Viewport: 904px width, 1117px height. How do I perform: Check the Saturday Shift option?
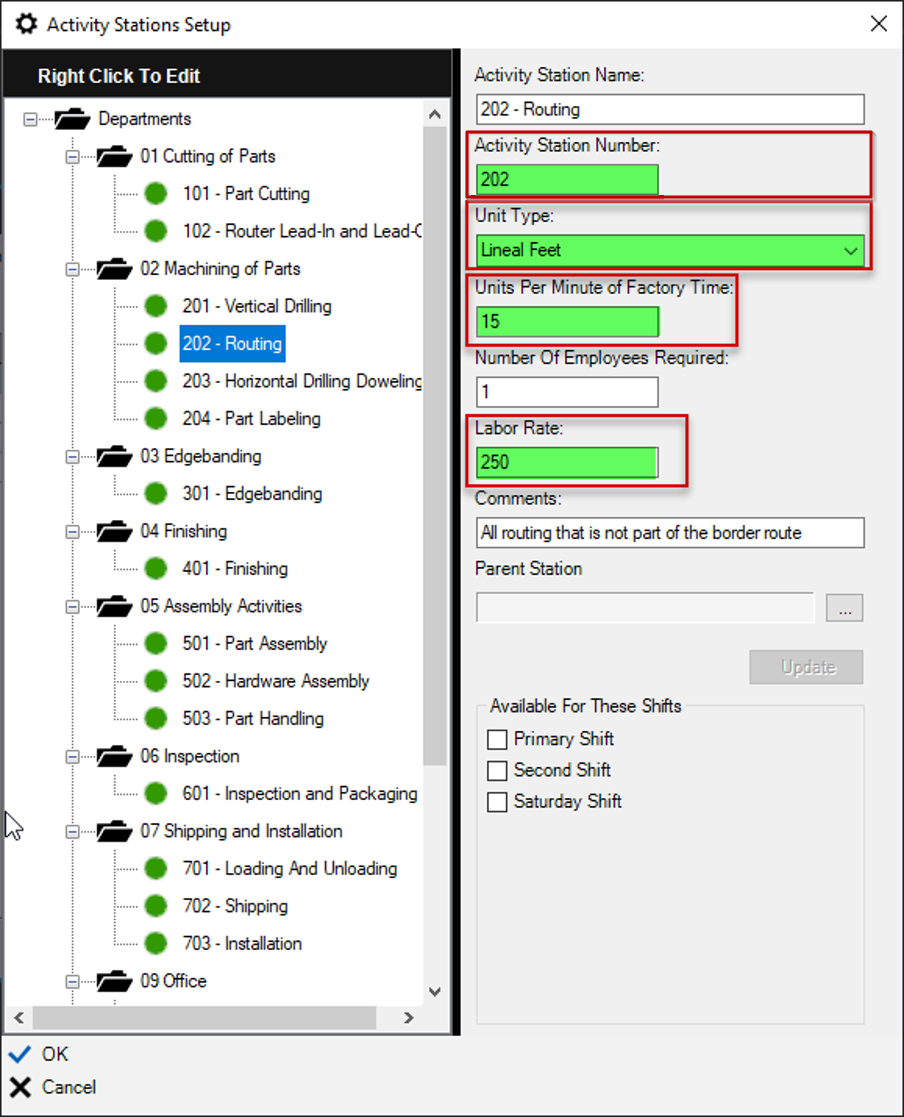point(497,802)
